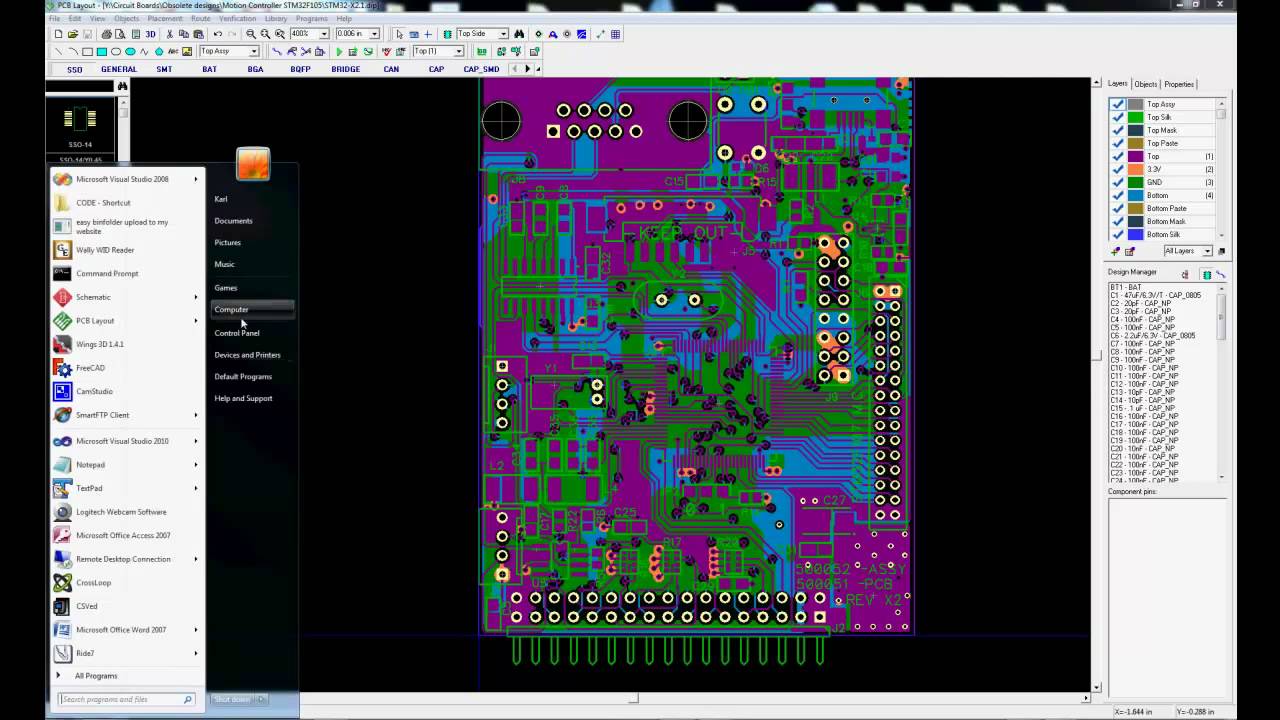1280x720 pixels.
Task: Switch to 3D board preview
Action: (x=150, y=34)
